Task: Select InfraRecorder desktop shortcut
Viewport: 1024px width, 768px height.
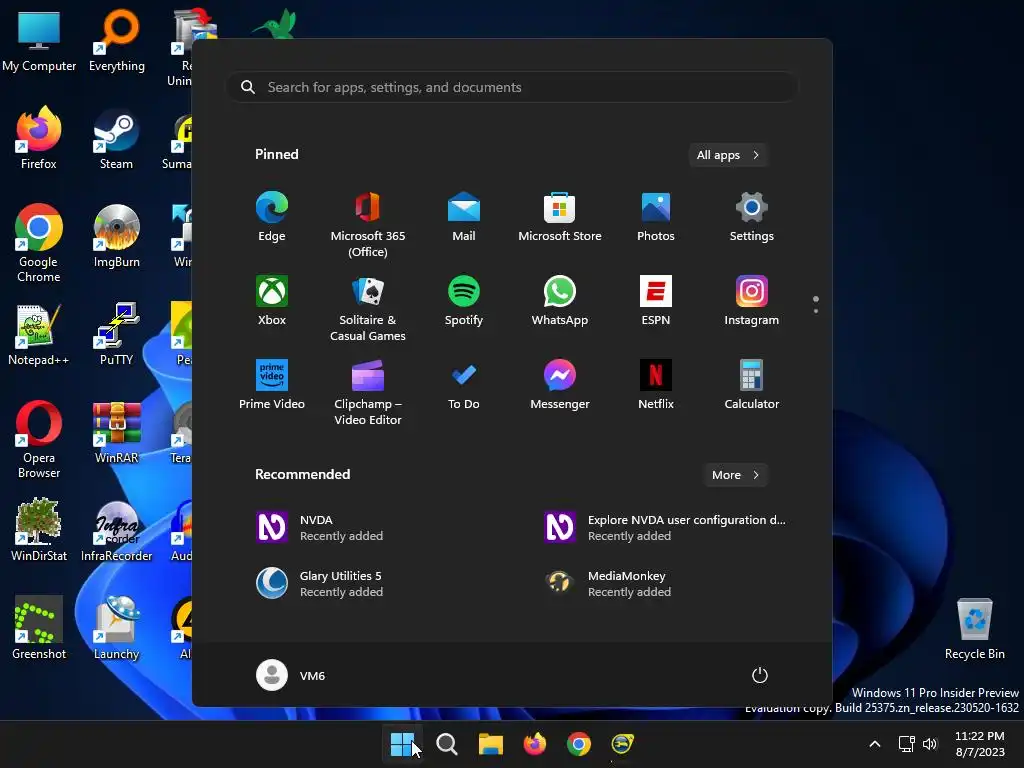Action: coord(116,530)
